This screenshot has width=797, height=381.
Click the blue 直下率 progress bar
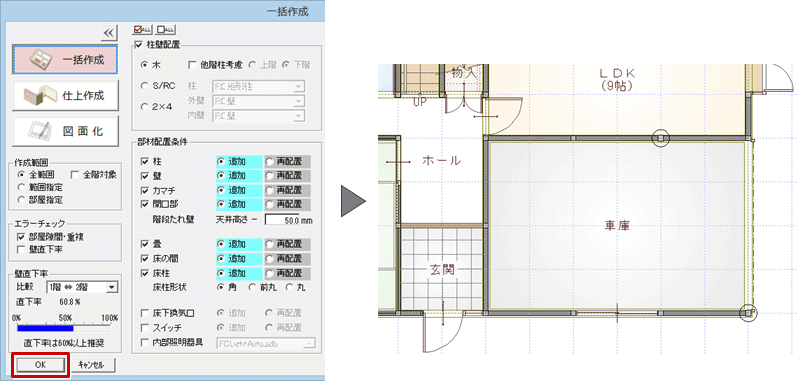(x=45, y=329)
